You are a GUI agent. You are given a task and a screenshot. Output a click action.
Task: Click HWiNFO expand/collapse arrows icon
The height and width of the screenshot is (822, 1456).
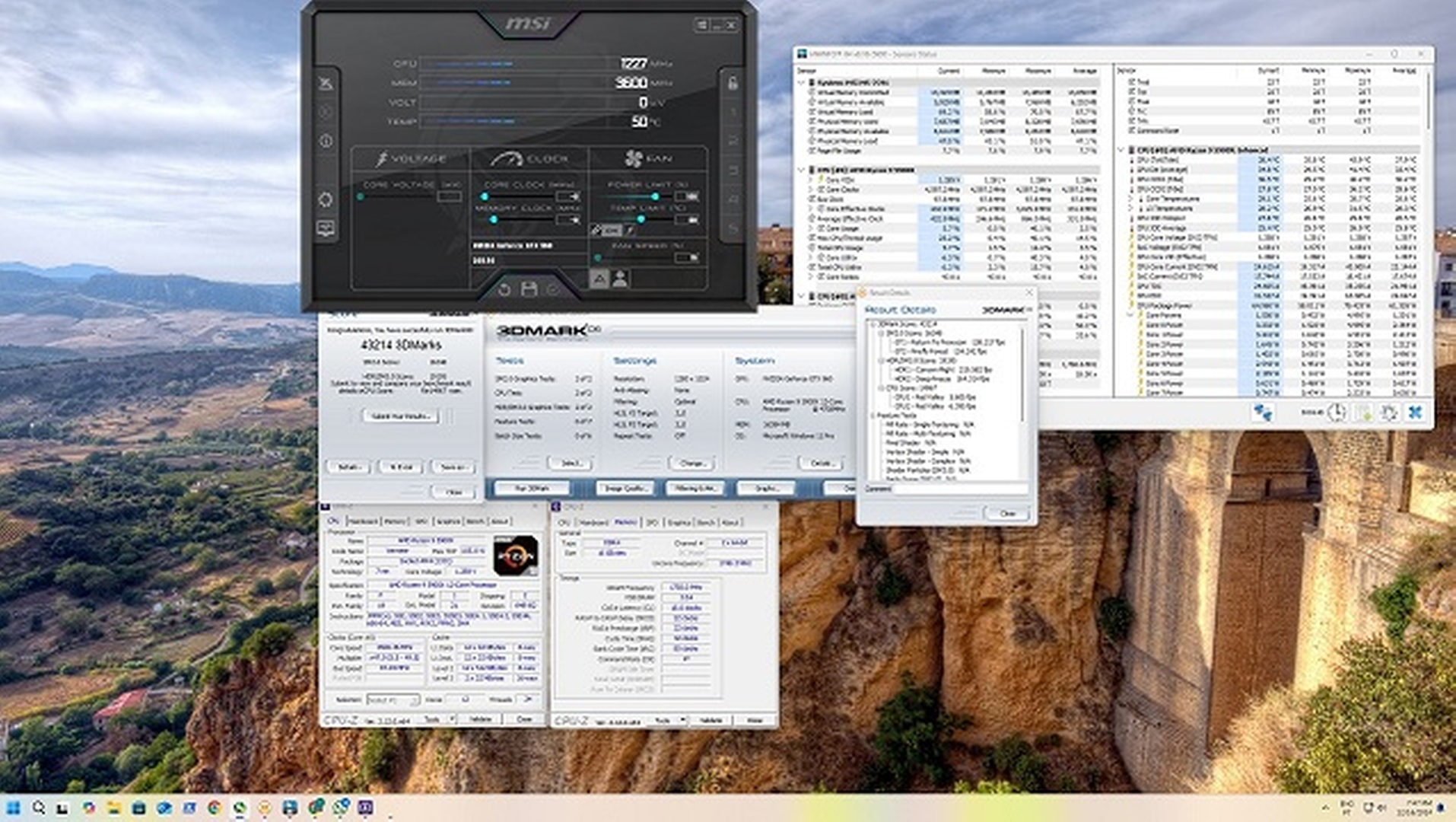[x=1263, y=413]
